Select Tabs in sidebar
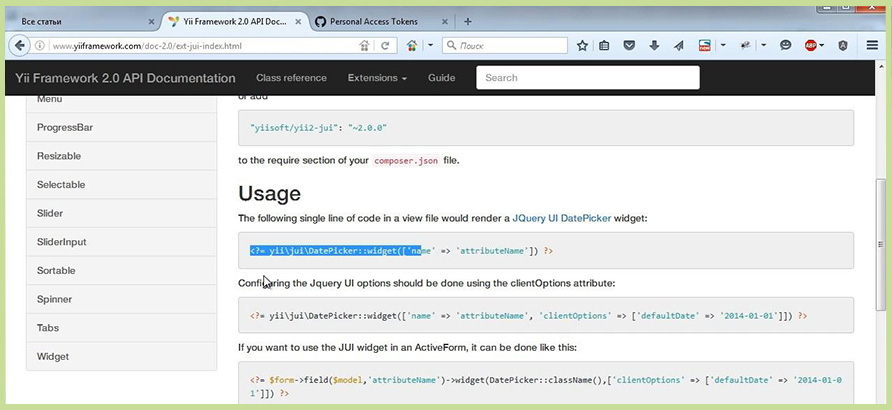892x410 pixels. tap(121, 328)
